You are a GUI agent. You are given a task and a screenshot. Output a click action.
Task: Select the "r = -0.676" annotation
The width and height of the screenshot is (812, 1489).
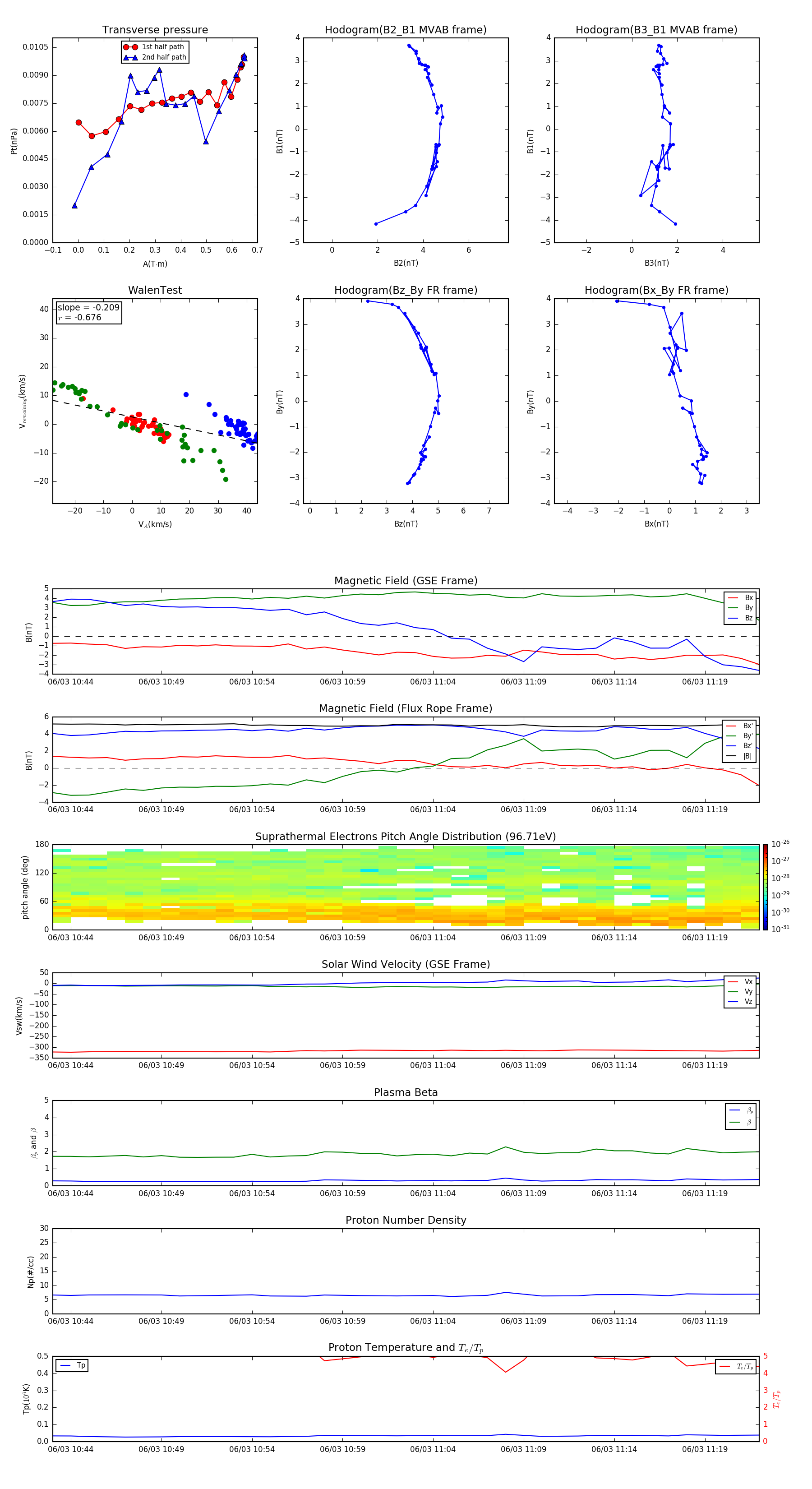pos(80,317)
